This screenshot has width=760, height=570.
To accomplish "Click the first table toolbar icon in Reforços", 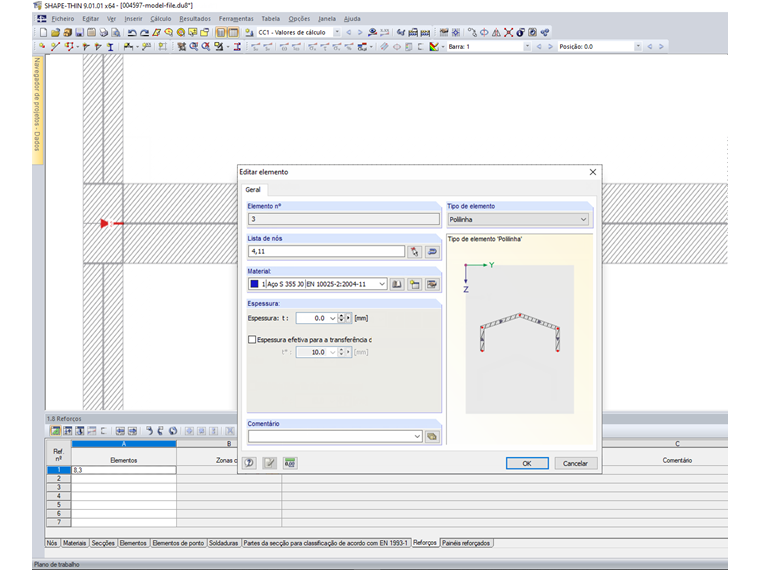I will pyautogui.click(x=55, y=431).
